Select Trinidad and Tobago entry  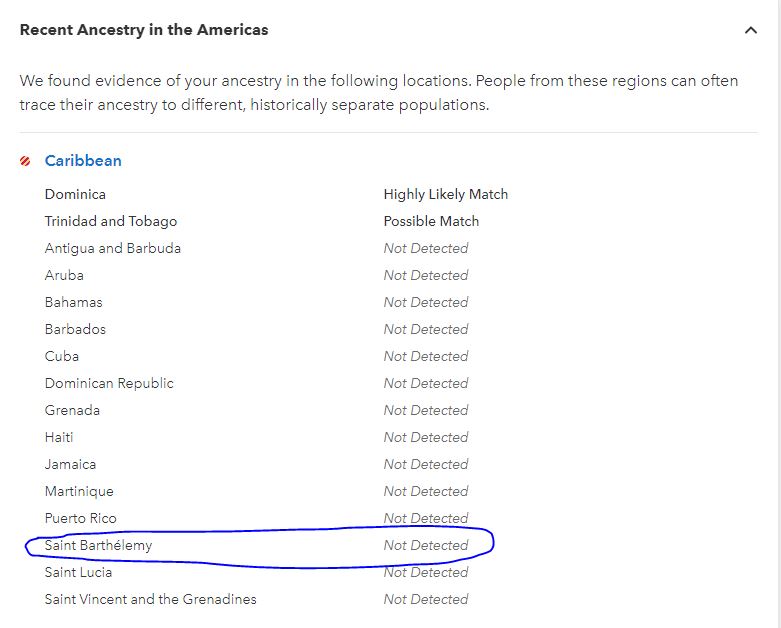click(111, 221)
